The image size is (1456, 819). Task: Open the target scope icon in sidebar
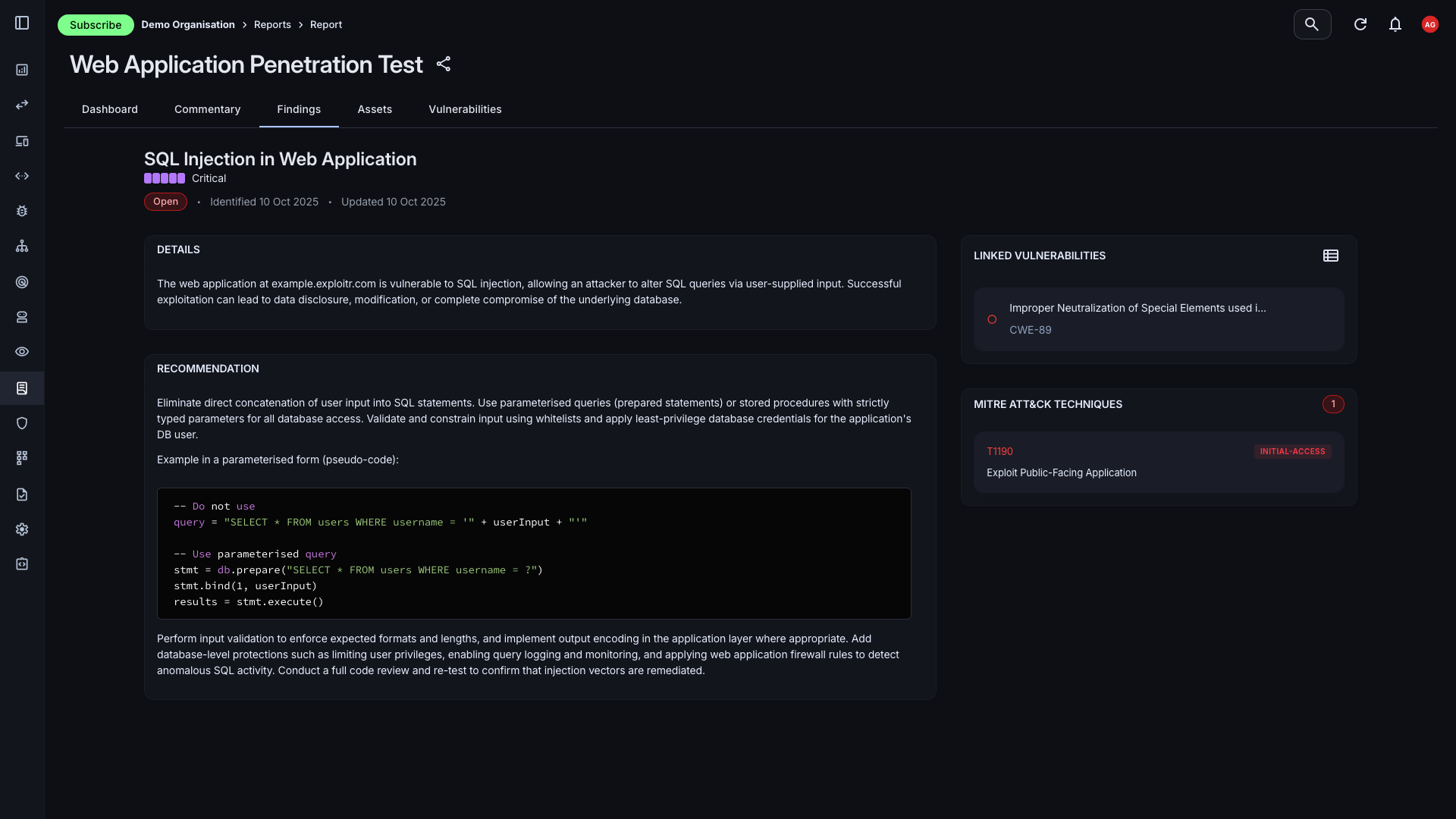click(22, 281)
